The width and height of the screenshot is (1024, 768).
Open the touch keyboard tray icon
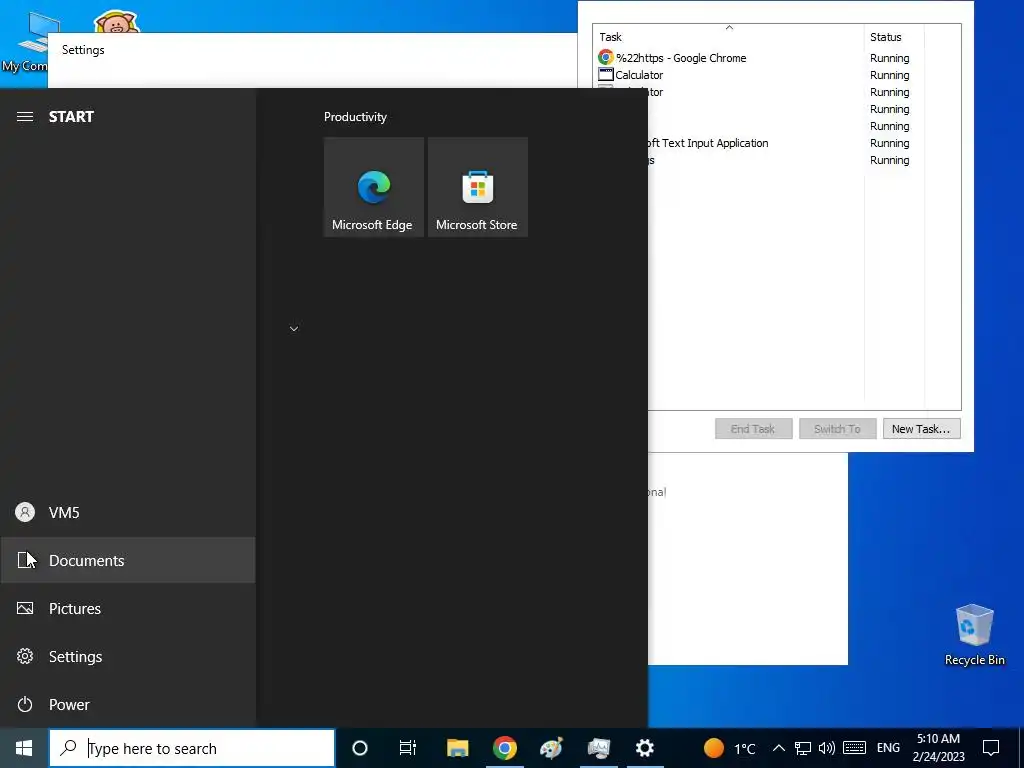[854, 748]
